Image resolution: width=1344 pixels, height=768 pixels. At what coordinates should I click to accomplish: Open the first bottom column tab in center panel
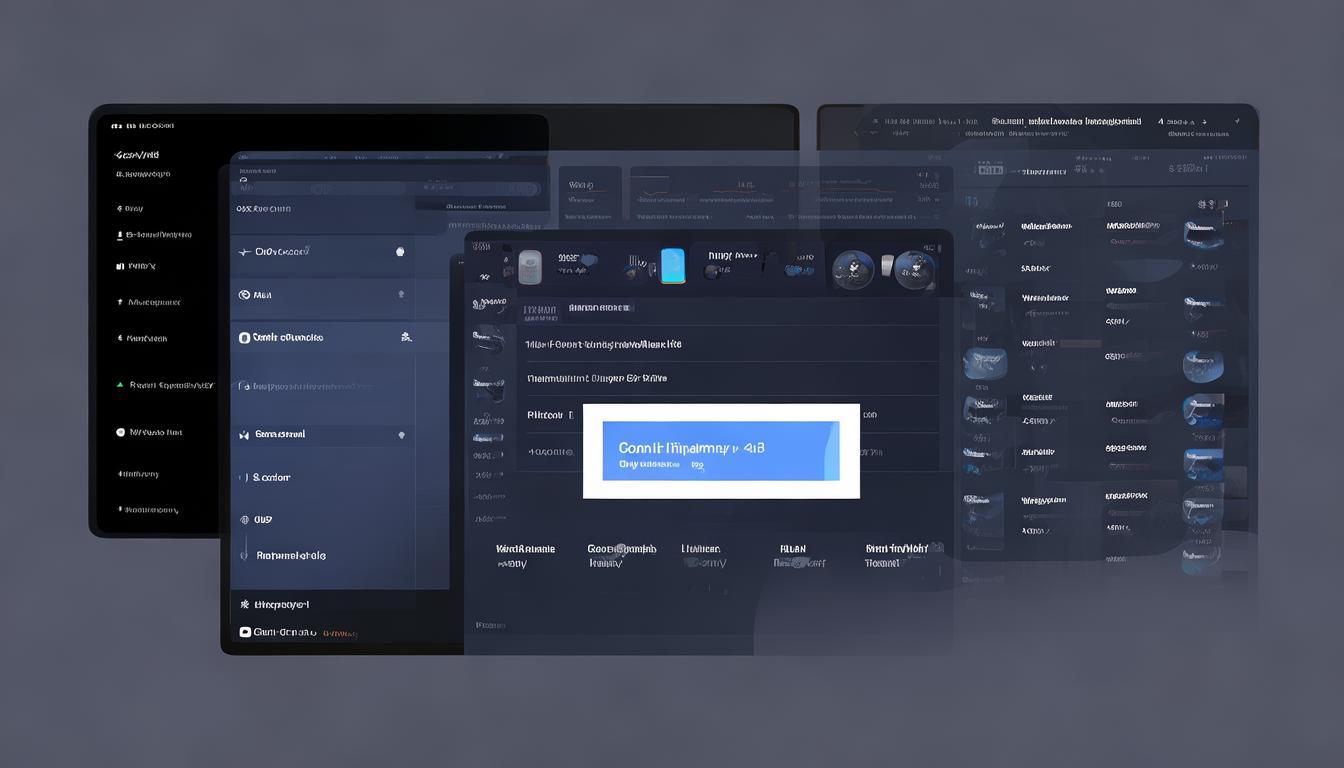click(525, 555)
